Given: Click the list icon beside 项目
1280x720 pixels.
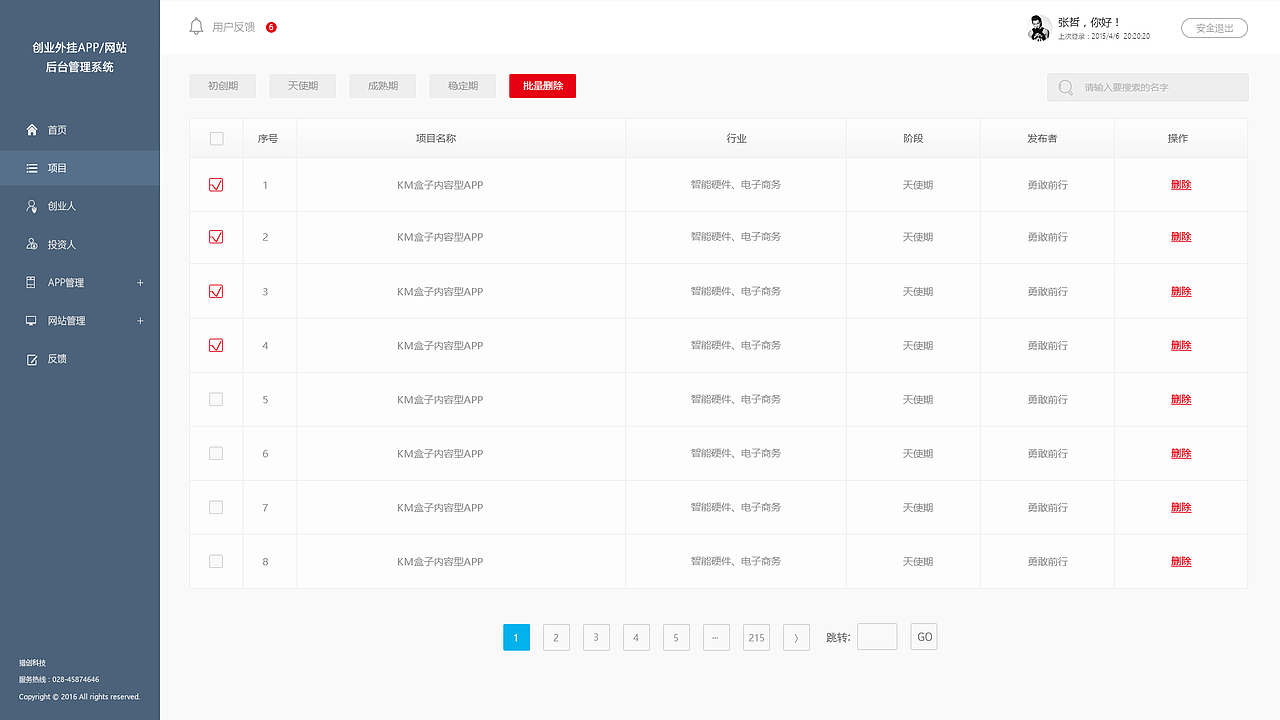Looking at the screenshot, I should (32, 168).
